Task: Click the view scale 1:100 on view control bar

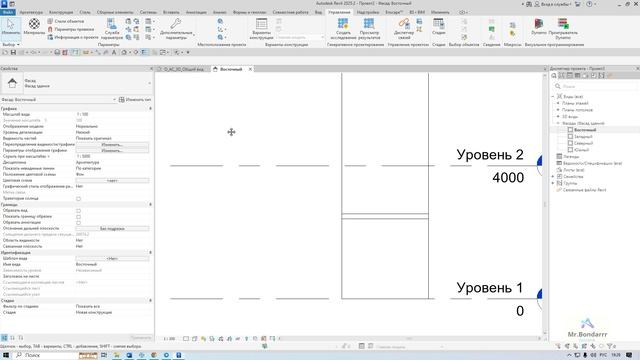Action: coord(169,339)
